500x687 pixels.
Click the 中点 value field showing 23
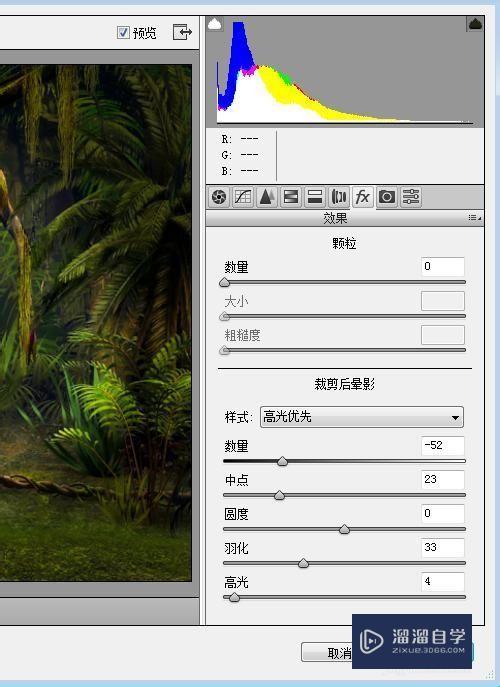[x=443, y=479]
